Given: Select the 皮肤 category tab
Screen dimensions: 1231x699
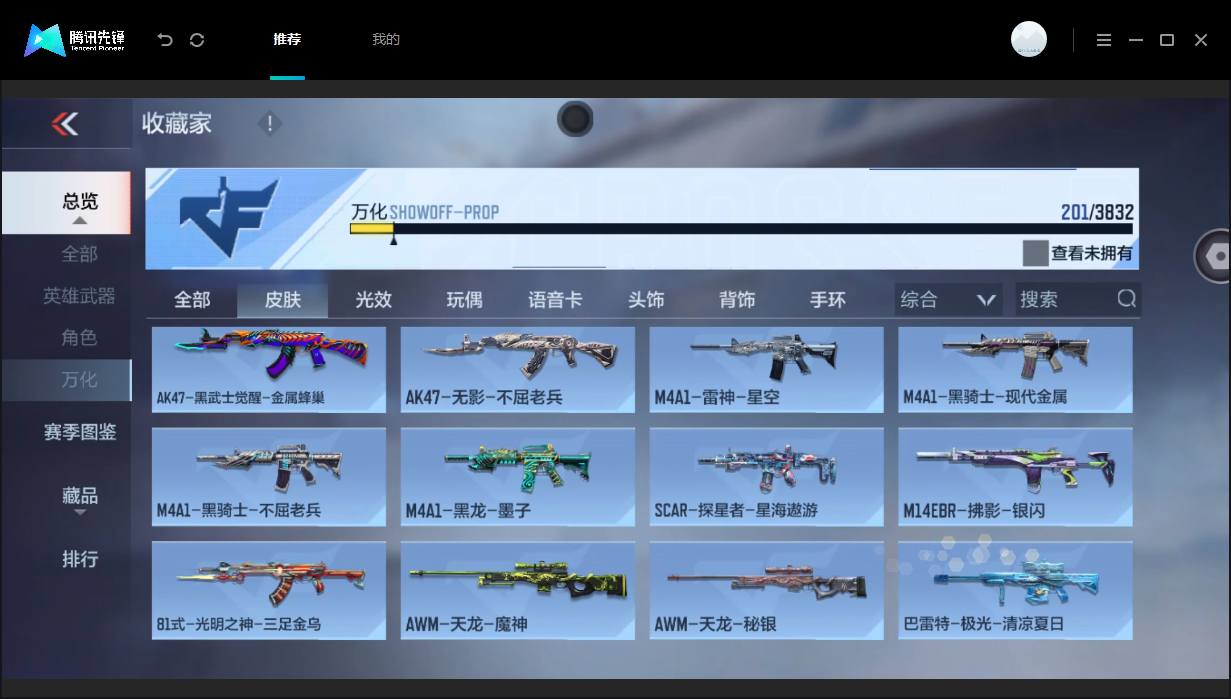Looking at the screenshot, I should [283, 300].
